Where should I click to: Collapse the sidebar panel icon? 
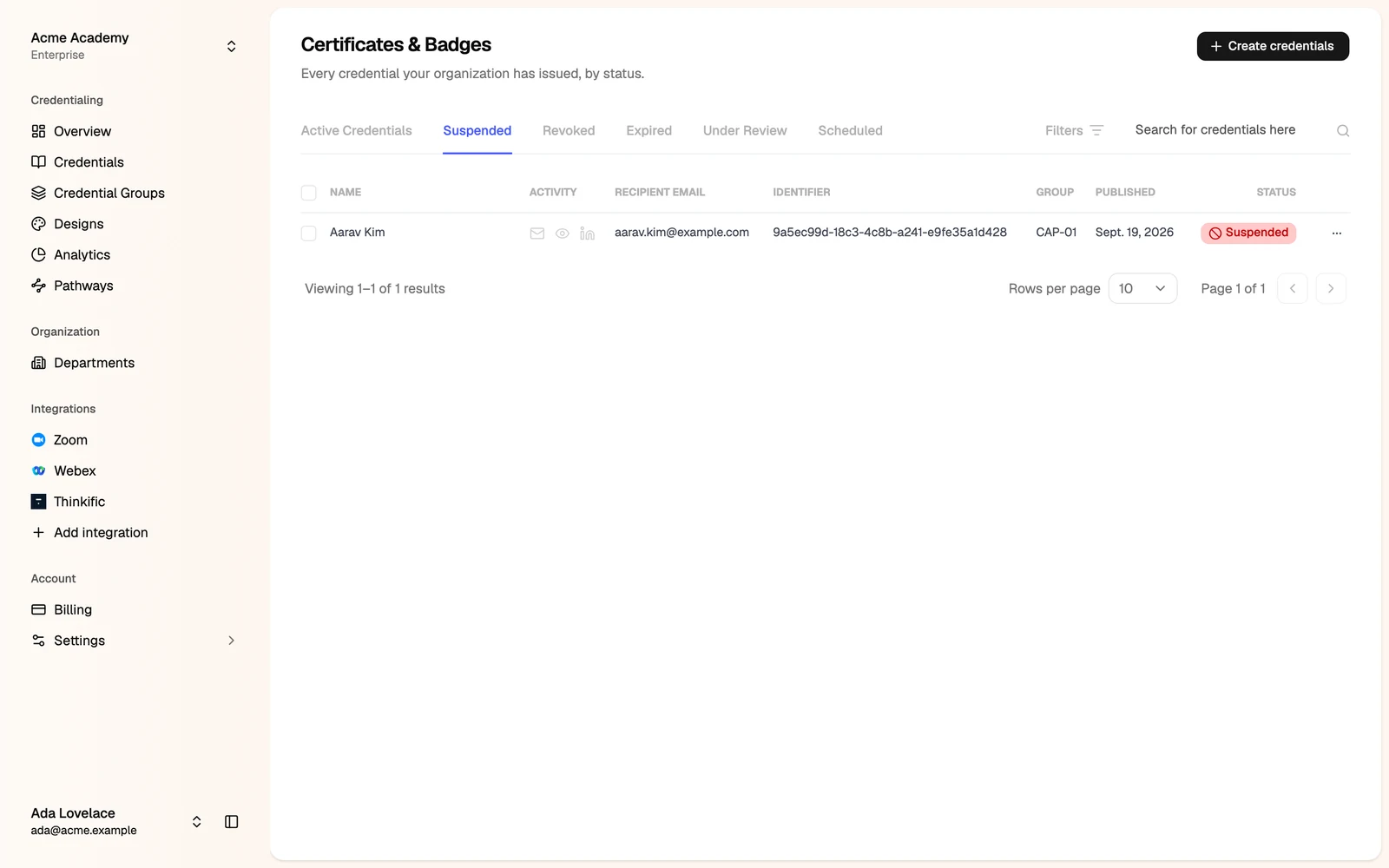click(x=231, y=822)
